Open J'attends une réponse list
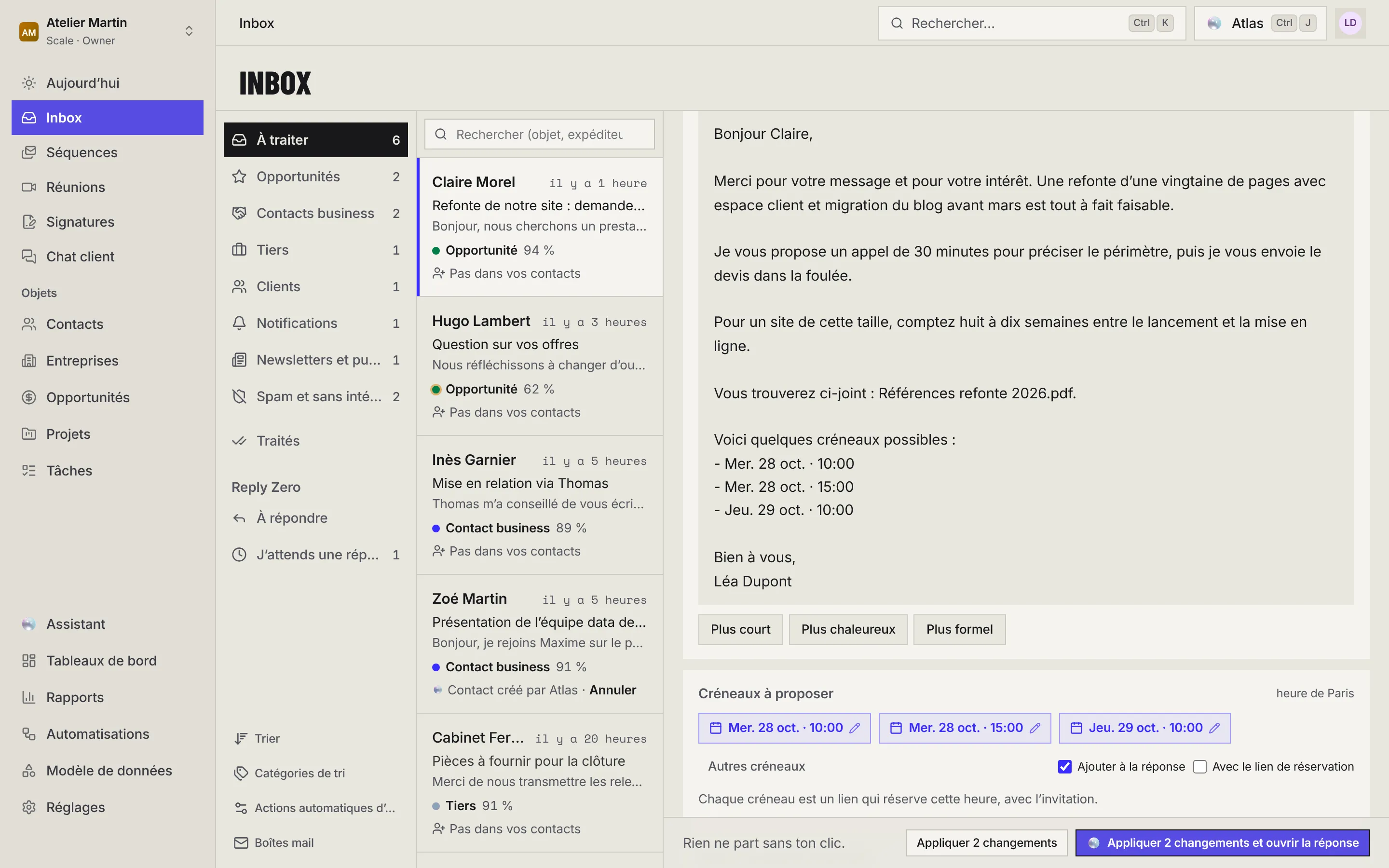The image size is (1389, 868). pyautogui.click(x=316, y=555)
